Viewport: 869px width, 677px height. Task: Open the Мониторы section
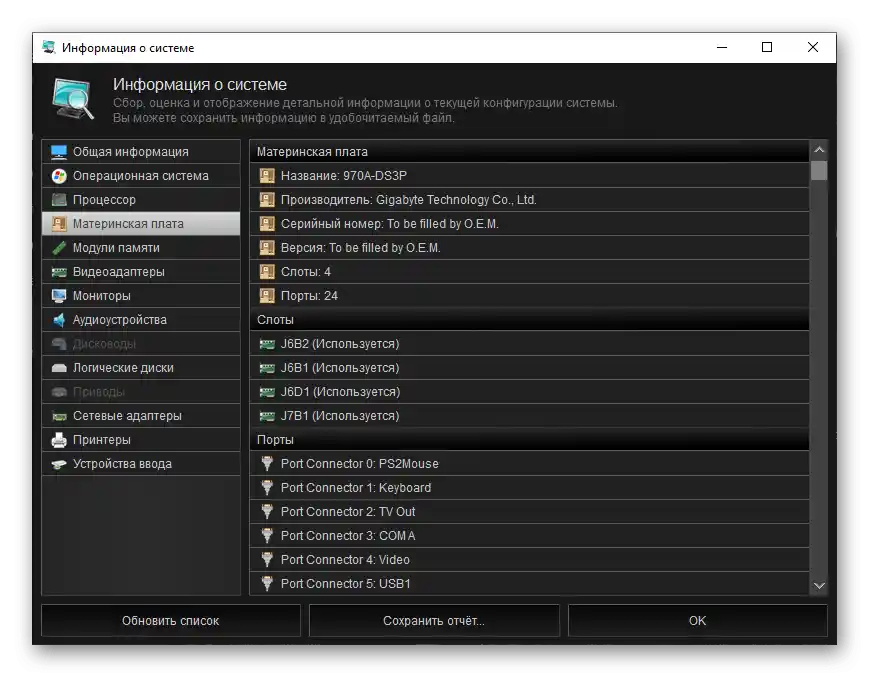click(141, 296)
